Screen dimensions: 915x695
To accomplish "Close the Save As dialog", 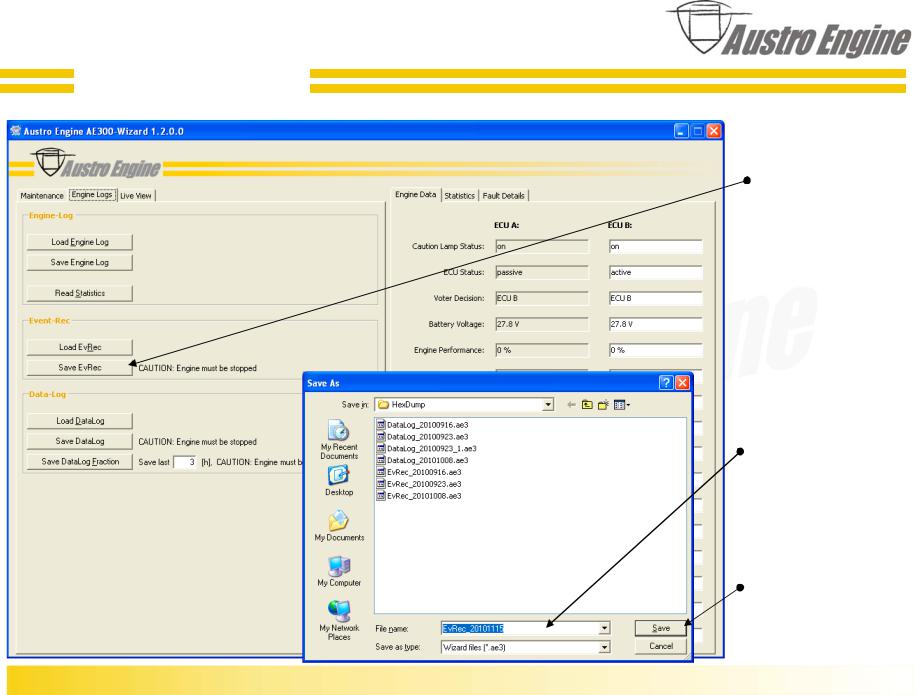I will point(682,382).
